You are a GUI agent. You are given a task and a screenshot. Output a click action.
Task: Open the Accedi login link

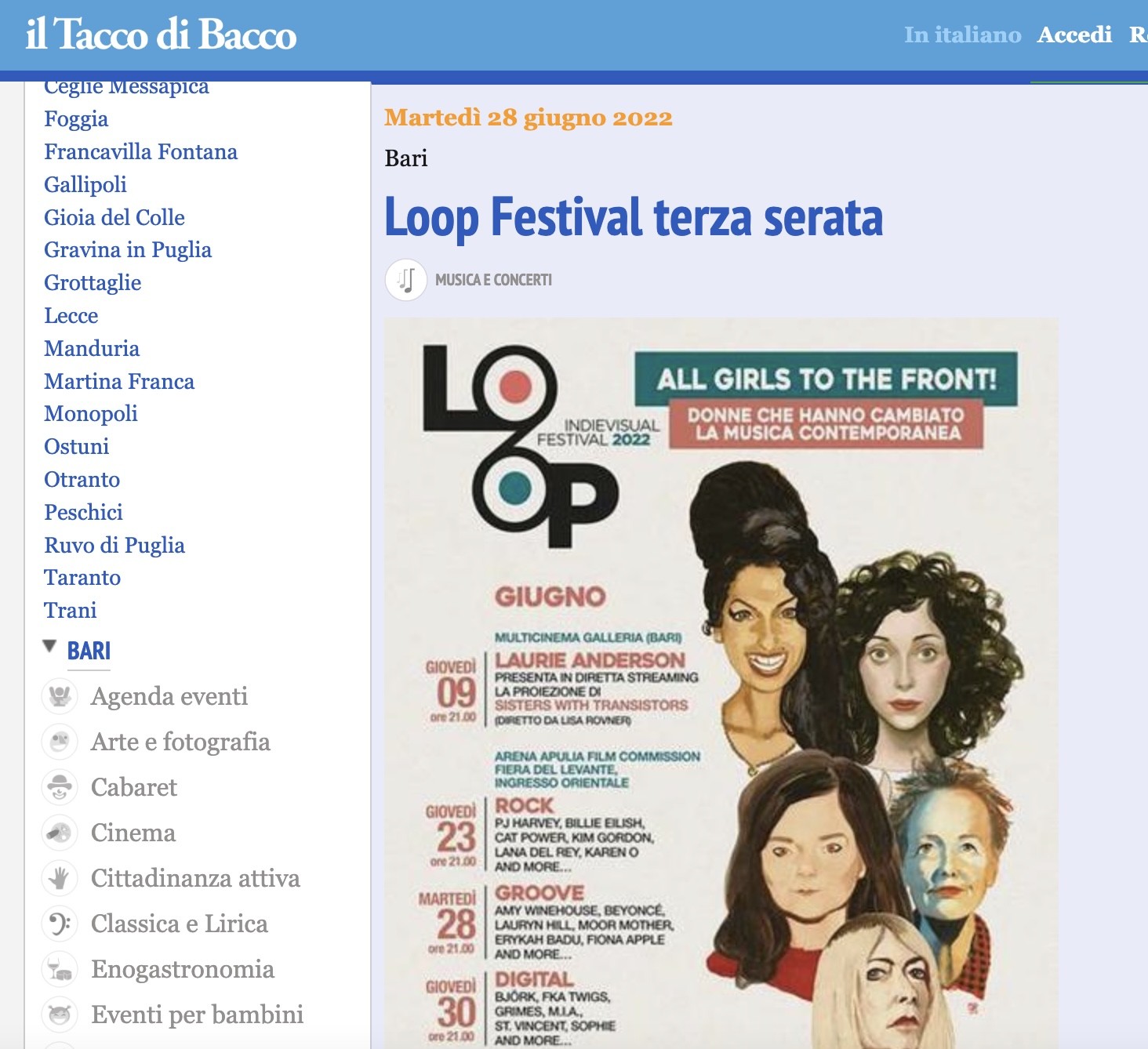[x=1074, y=34]
